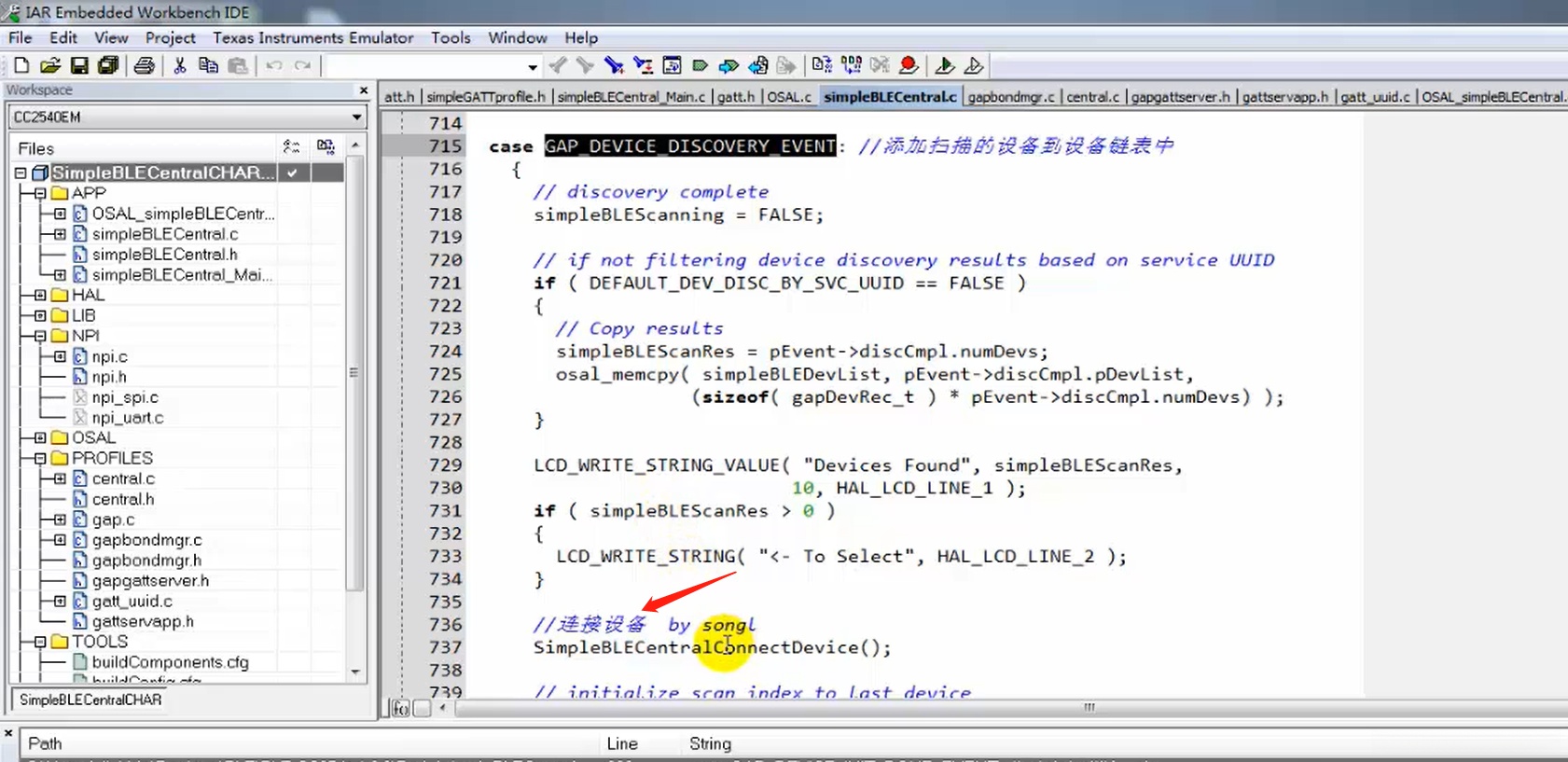Click the Open file folder icon
Image resolution: width=1568 pixels, height=762 pixels.
tap(50, 65)
